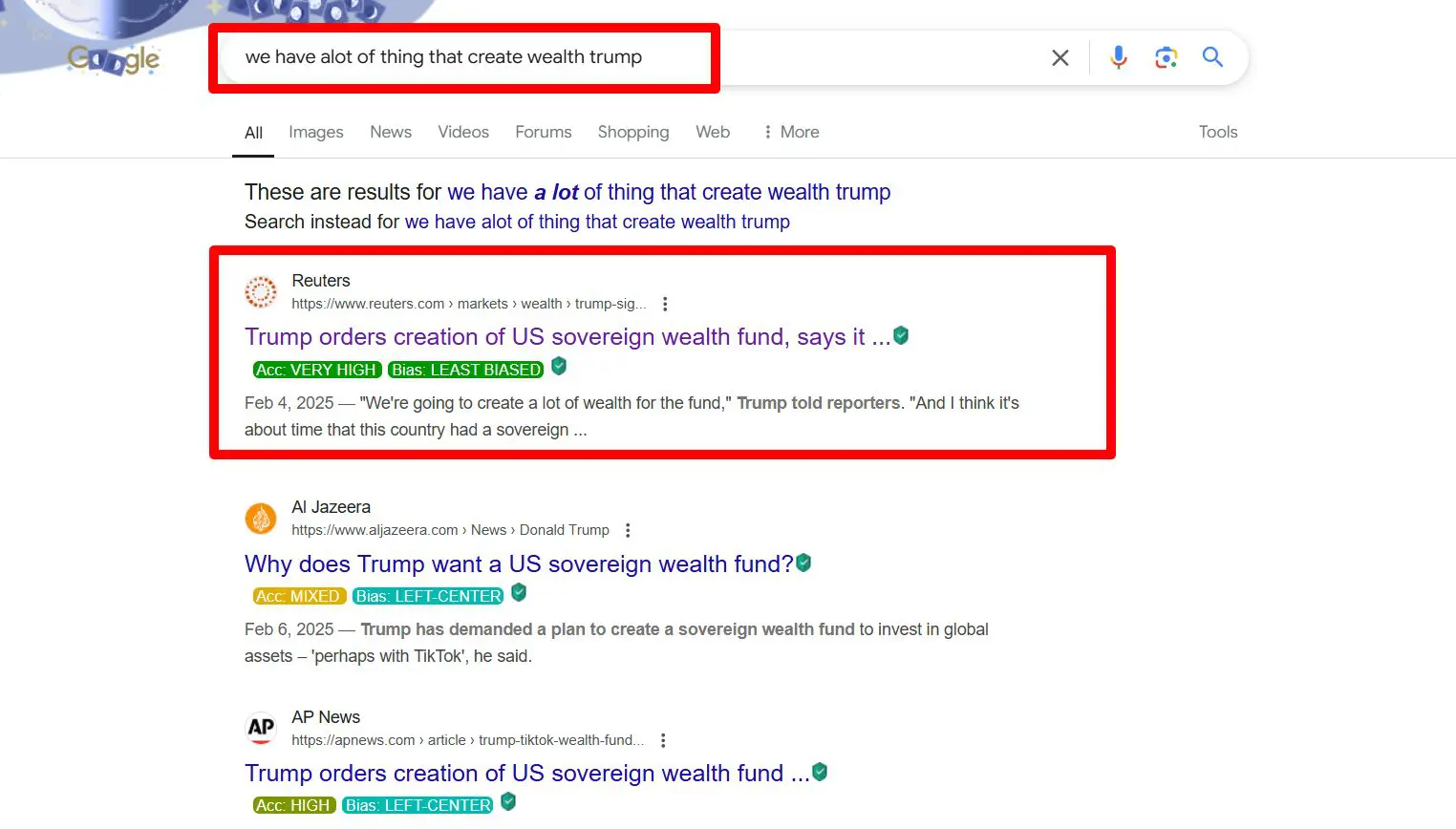1456x829 pixels.
Task: Click the Al Jazeera URL breadcrumb
Action: (x=450, y=530)
